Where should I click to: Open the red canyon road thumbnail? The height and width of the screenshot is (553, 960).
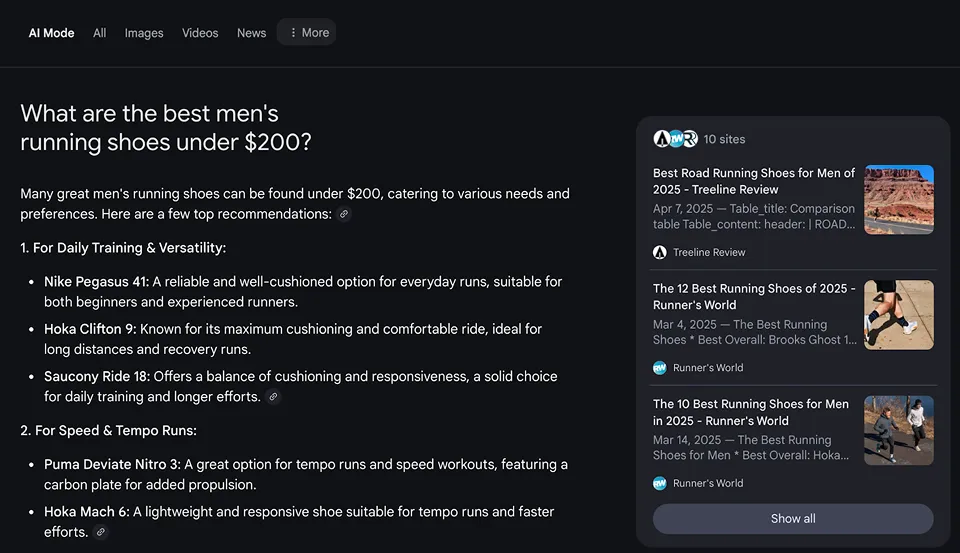click(x=899, y=200)
